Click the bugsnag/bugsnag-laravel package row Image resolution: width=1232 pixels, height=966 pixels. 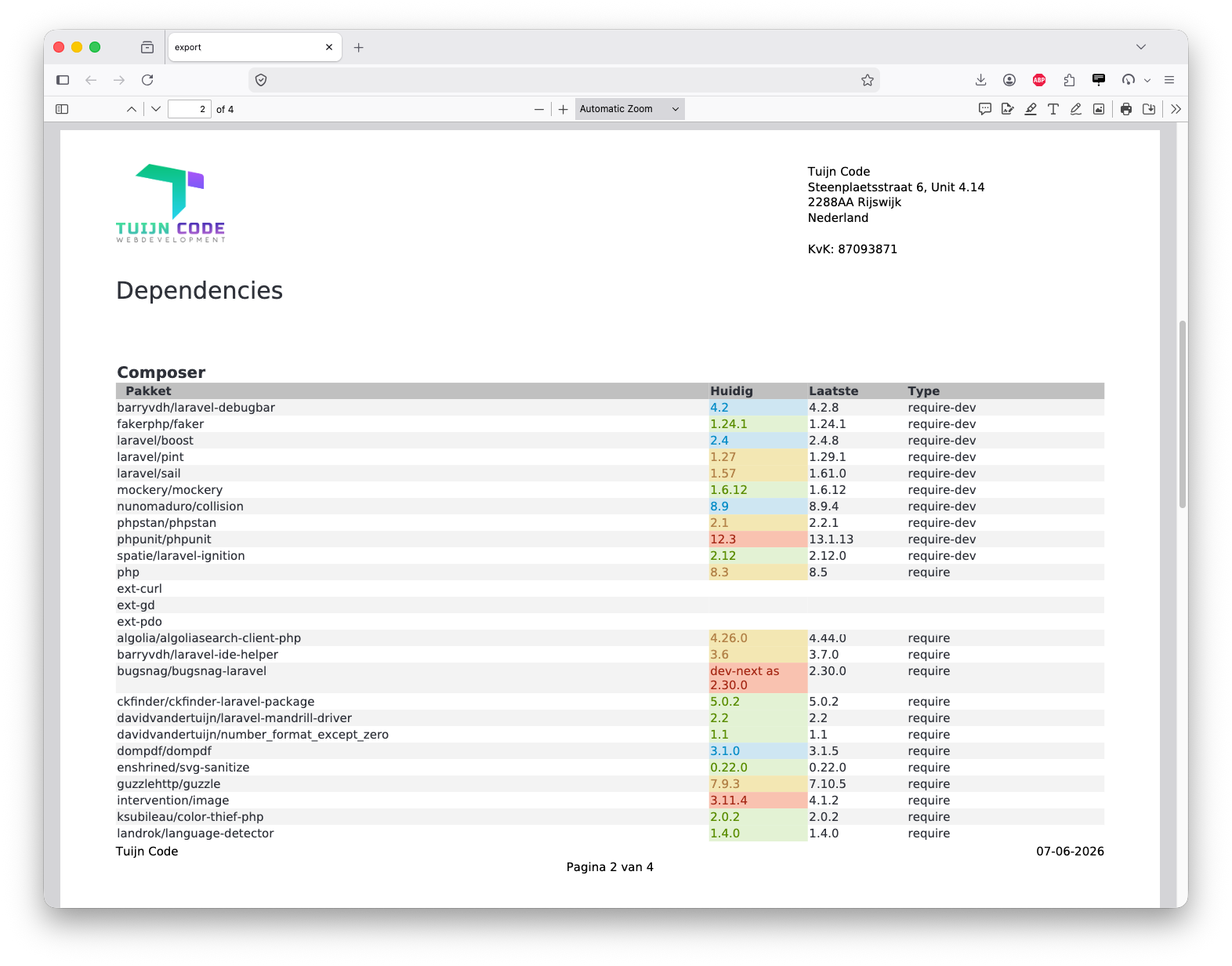[610, 678]
